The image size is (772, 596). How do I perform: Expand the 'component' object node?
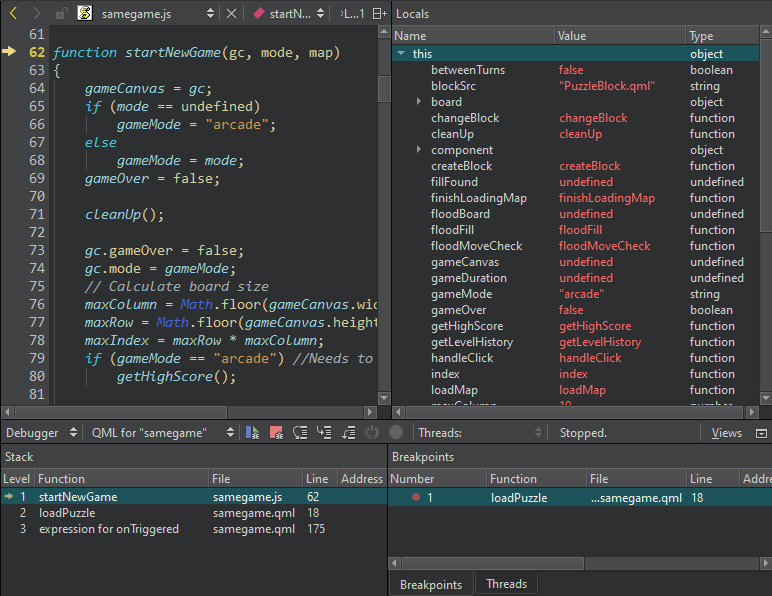pos(419,150)
